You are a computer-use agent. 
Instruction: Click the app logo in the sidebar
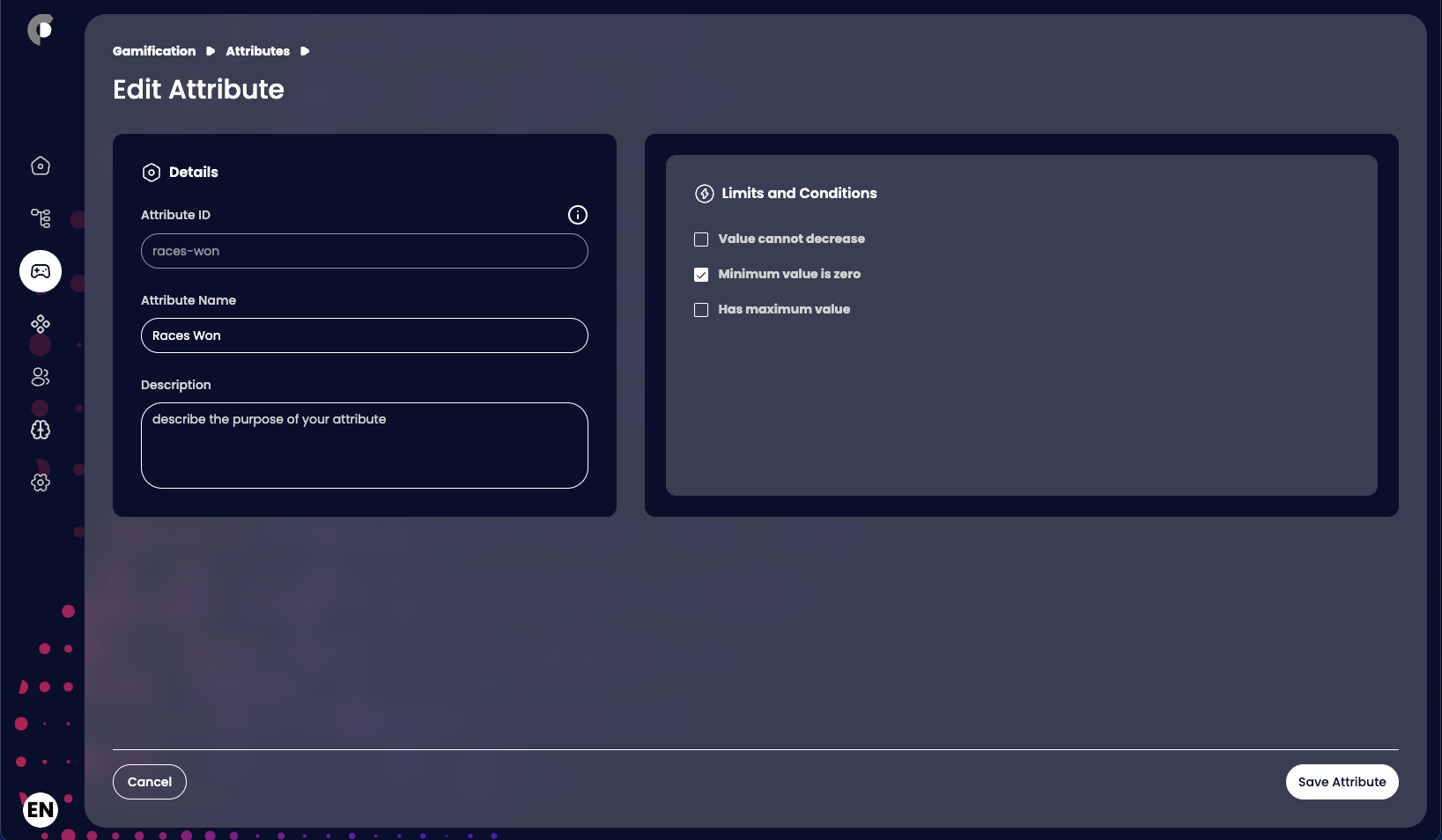tap(41, 30)
